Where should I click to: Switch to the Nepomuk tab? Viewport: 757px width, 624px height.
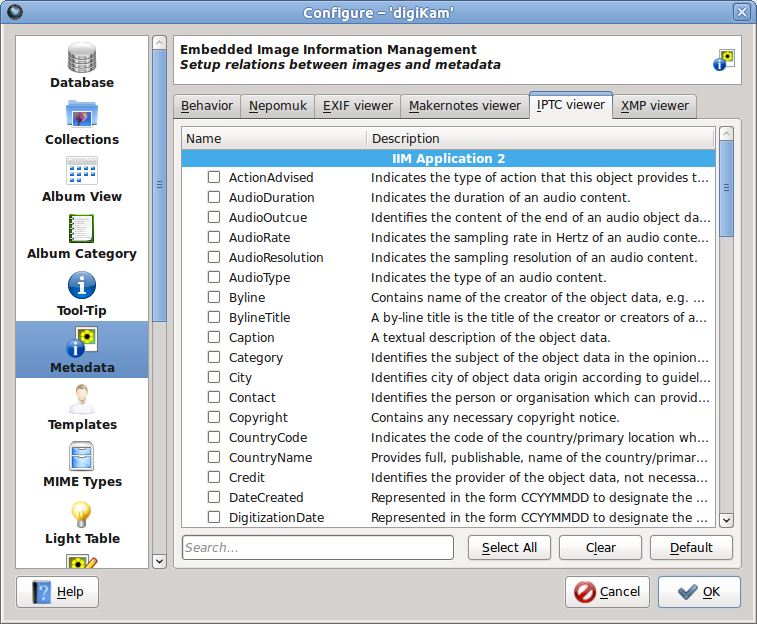pos(278,106)
